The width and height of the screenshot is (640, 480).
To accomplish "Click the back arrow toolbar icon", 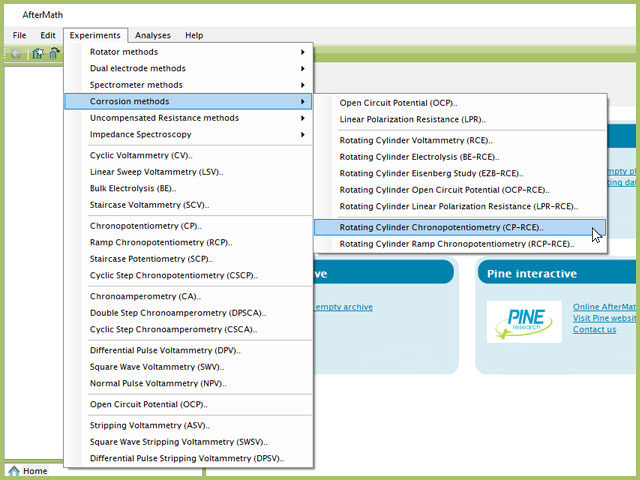I will (16, 53).
